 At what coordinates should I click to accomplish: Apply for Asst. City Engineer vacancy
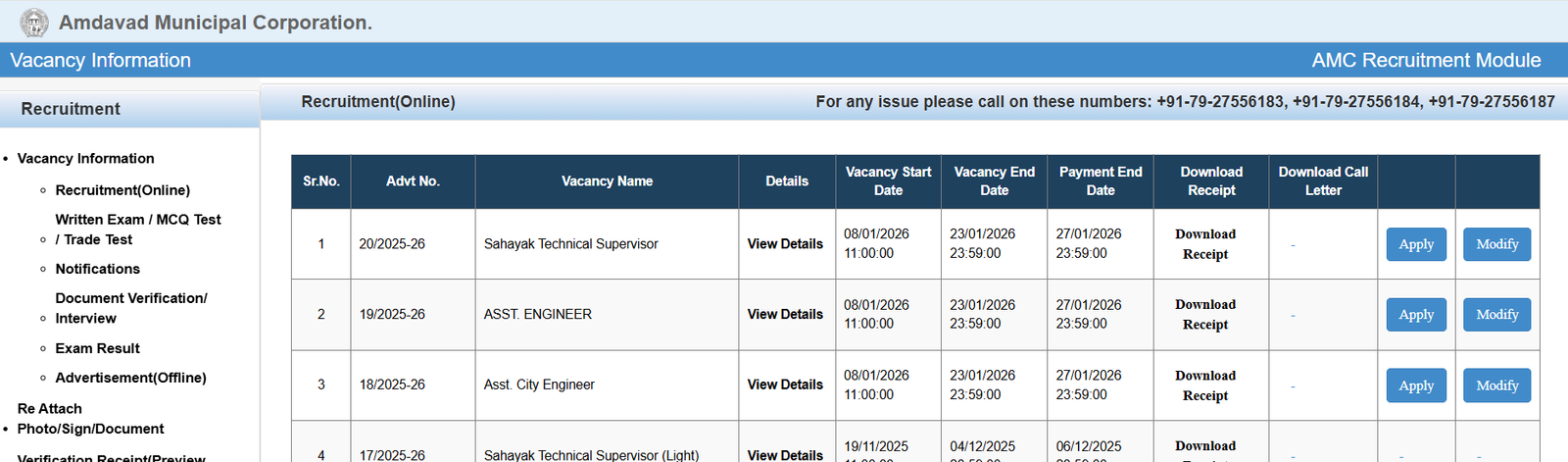point(1416,385)
